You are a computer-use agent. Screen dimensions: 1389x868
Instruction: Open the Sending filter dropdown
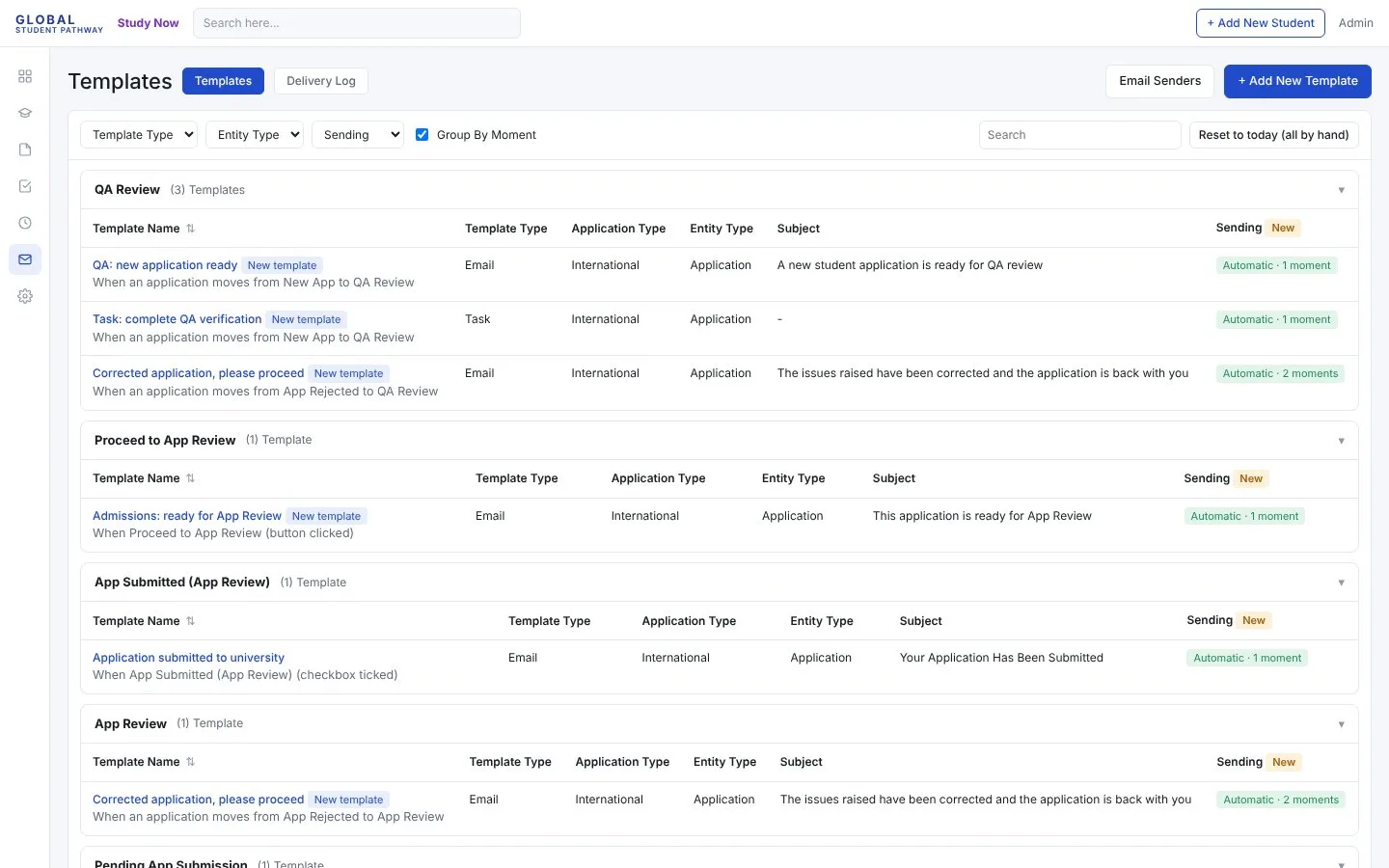point(358,135)
